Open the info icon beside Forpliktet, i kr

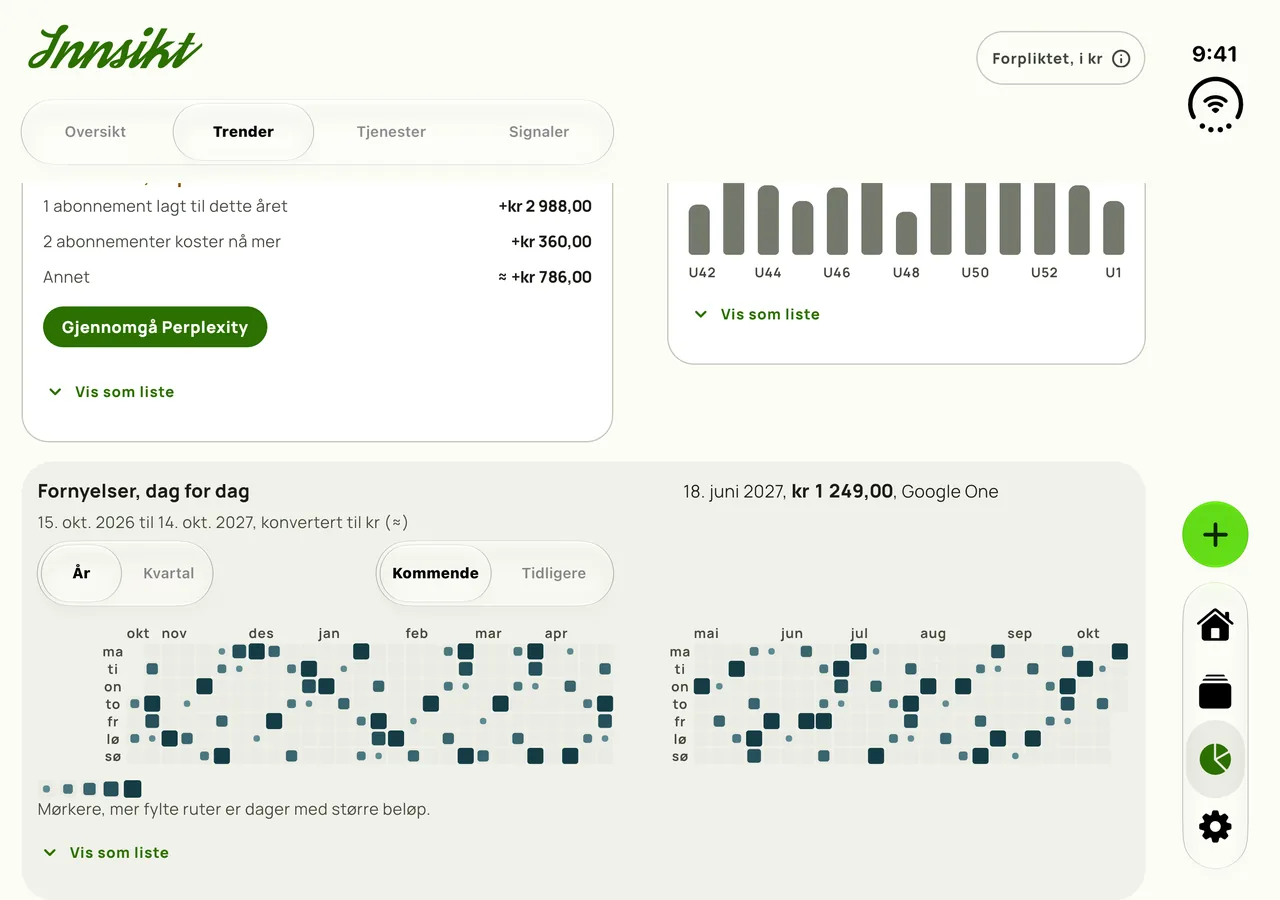[x=1121, y=59]
